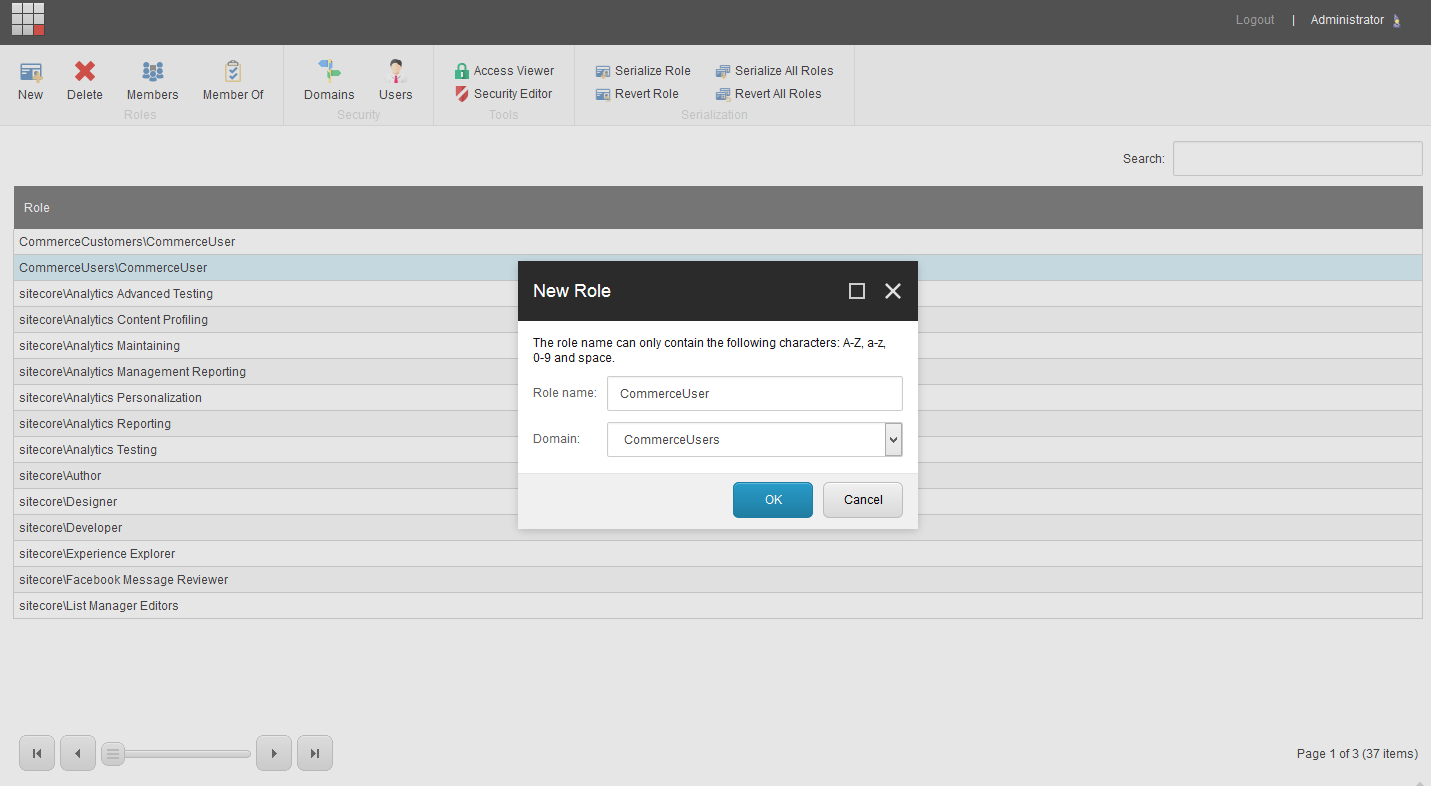Viewport: 1431px width, 786px height.
Task: Maximize the New Role dialog
Action: (x=857, y=291)
